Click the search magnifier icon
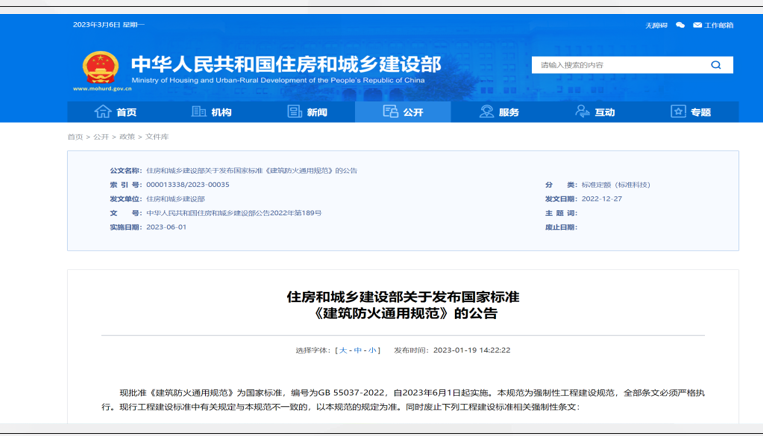Image resolution: width=763 pixels, height=436 pixels. 716,65
